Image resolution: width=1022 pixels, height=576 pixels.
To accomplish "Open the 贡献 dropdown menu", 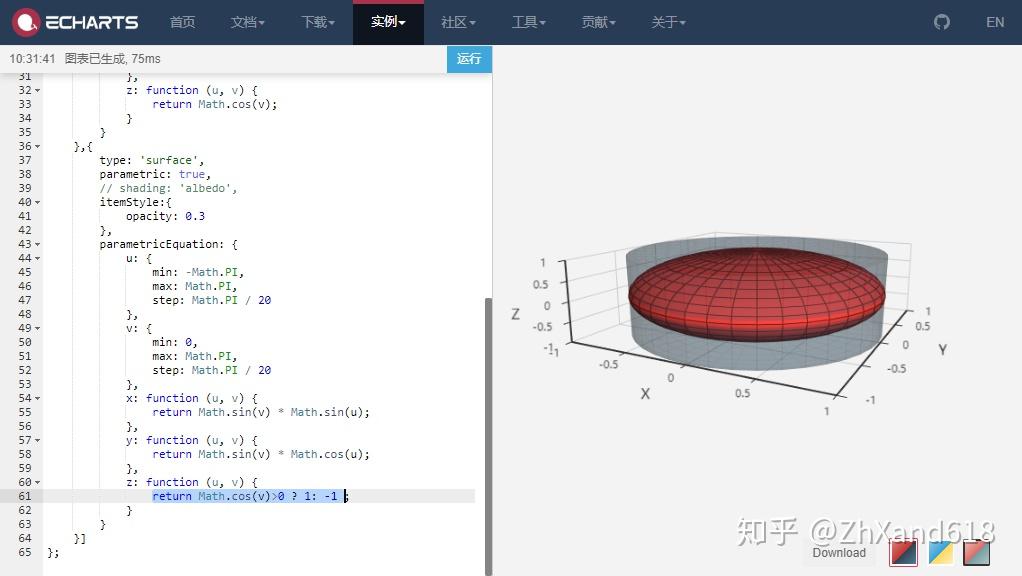I will click(x=597, y=21).
